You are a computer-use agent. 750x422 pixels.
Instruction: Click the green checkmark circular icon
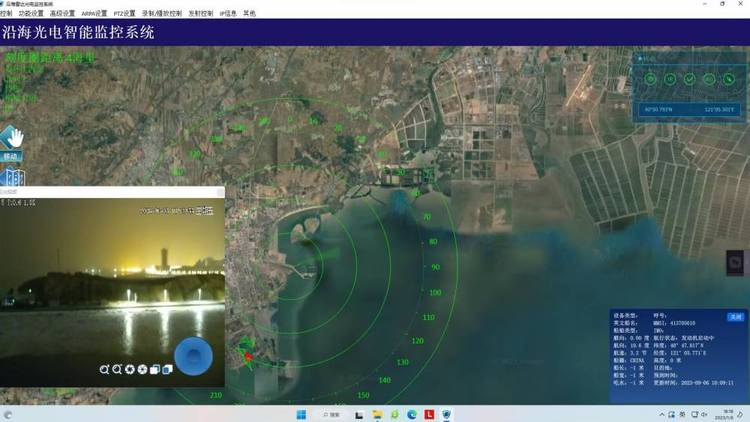[x=689, y=79]
